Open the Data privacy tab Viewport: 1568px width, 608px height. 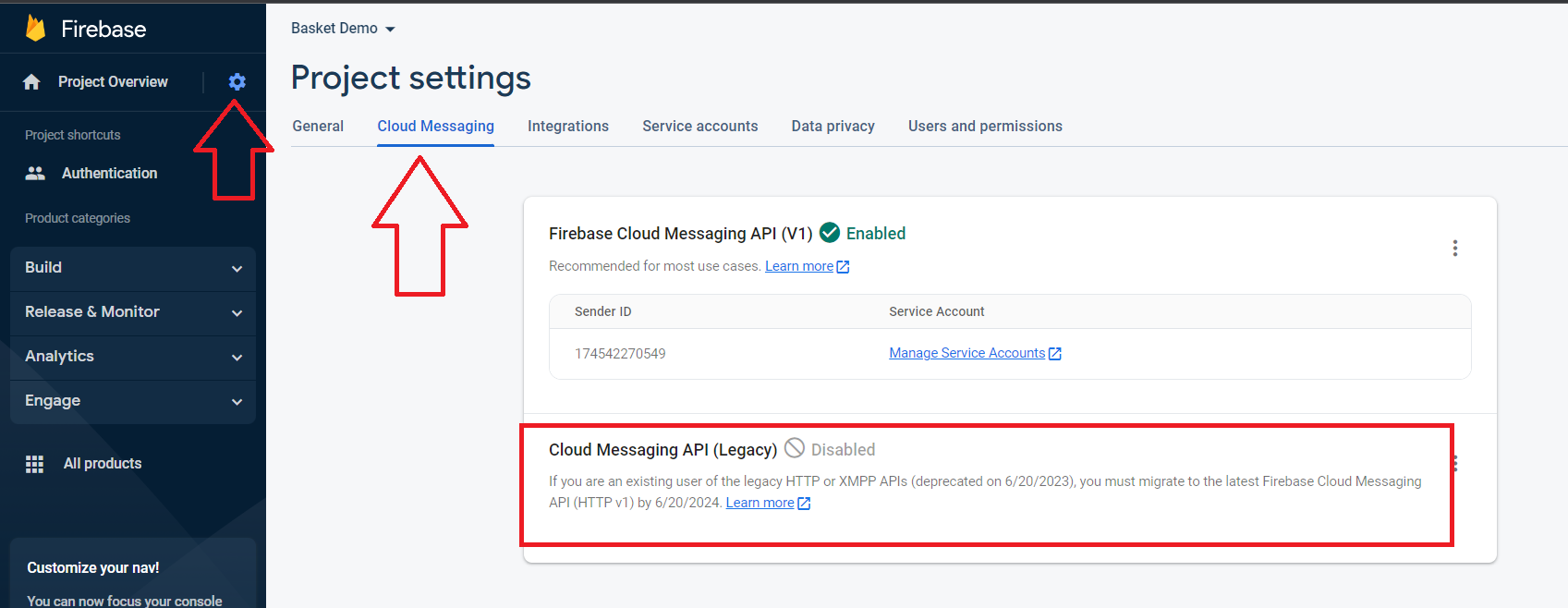coord(833,127)
